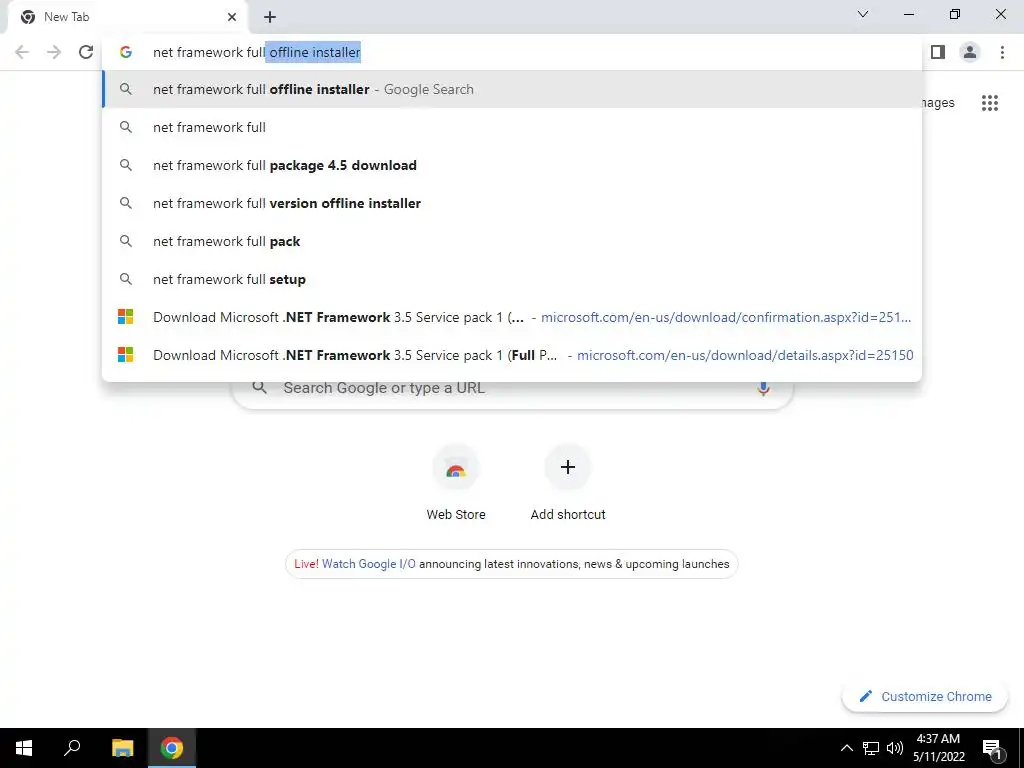1024x768 pixels.
Task: Open the taskbar clock 4:37 AM
Action: coord(939,748)
